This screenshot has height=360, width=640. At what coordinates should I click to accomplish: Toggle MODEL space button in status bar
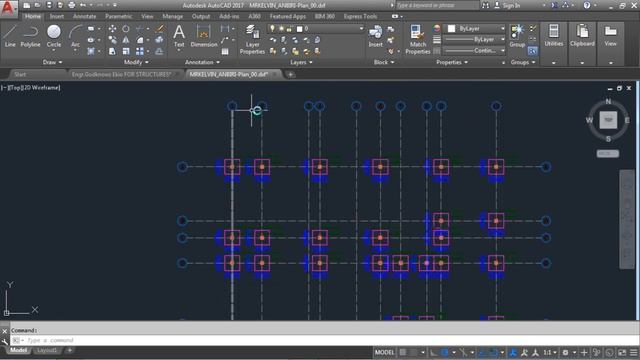(384, 352)
